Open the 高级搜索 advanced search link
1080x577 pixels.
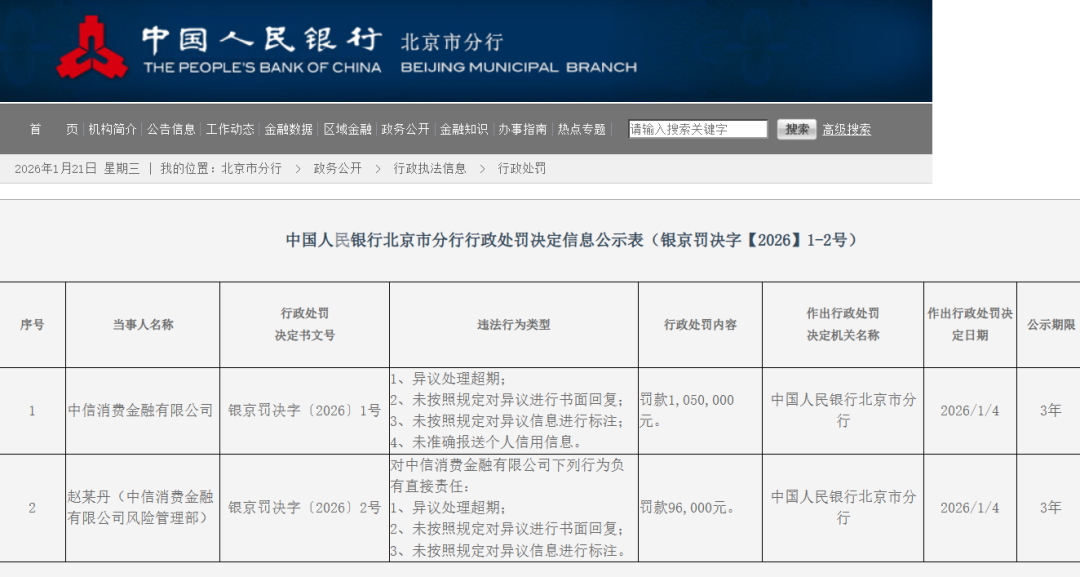(x=847, y=129)
